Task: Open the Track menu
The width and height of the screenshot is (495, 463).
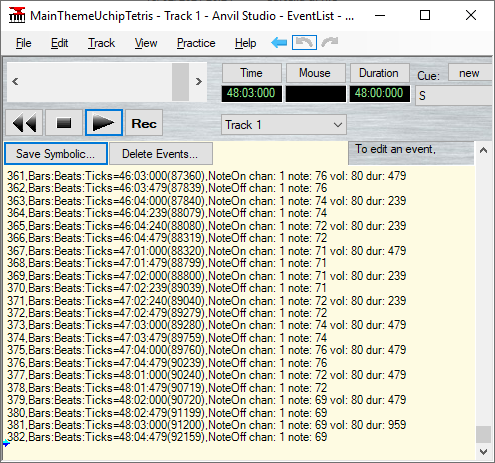Action: pyautogui.click(x=101, y=43)
